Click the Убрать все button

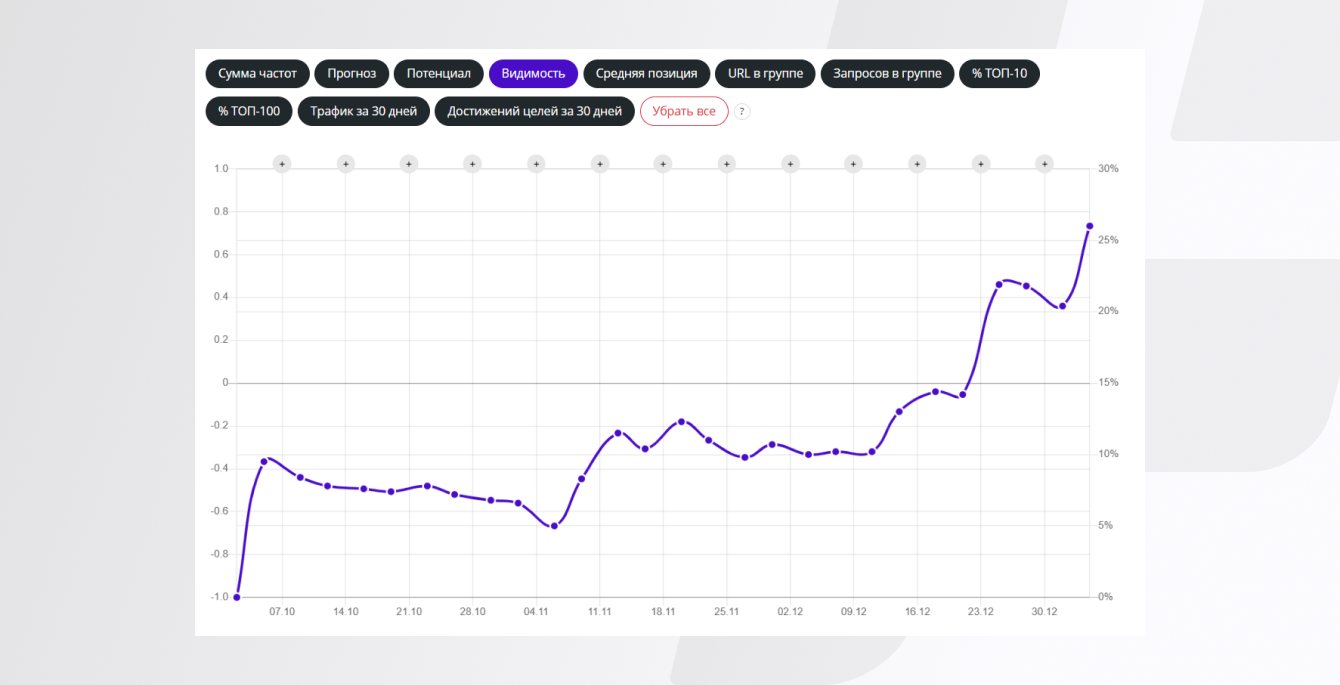[684, 111]
